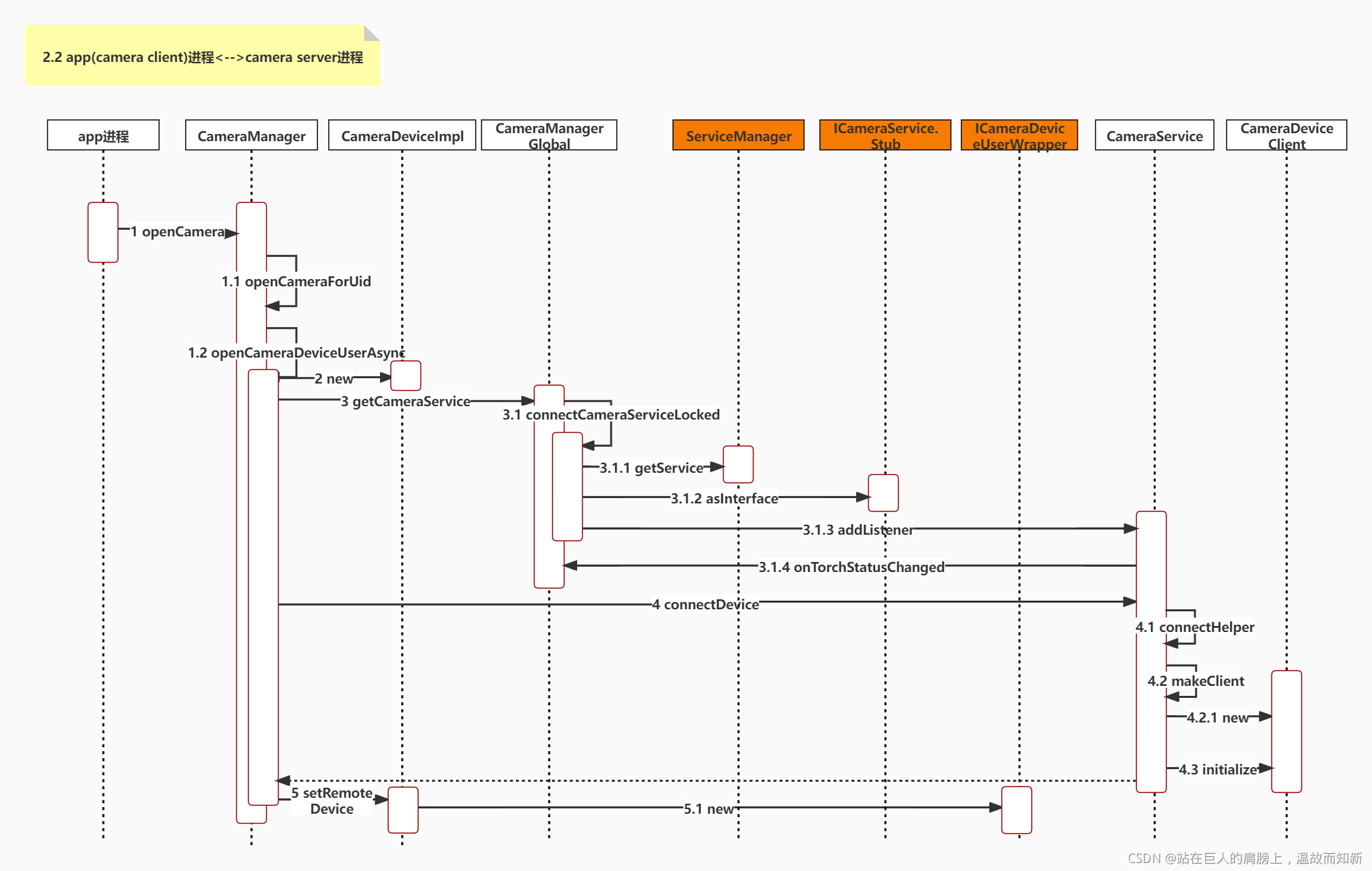Select the "1 openCamera" message label
The image size is (1372, 871).
[178, 232]
